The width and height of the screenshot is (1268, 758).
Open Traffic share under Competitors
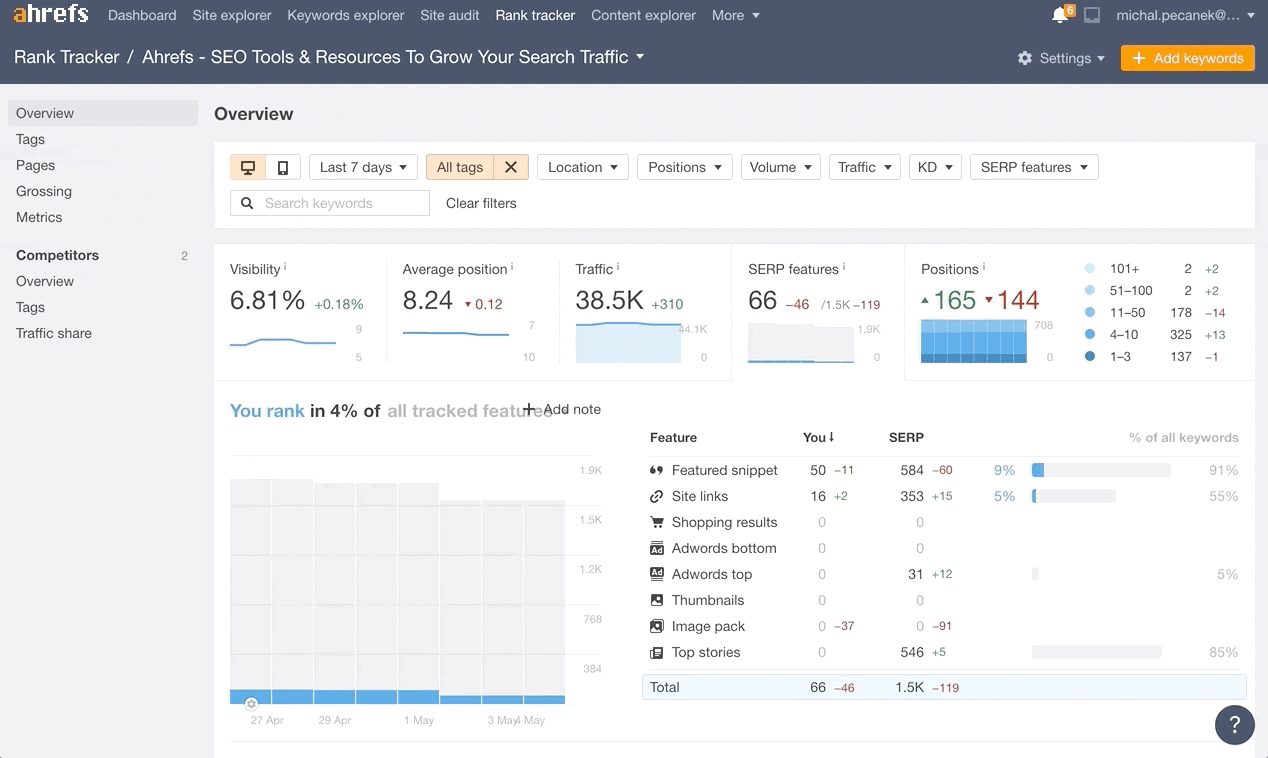(54, 333)
